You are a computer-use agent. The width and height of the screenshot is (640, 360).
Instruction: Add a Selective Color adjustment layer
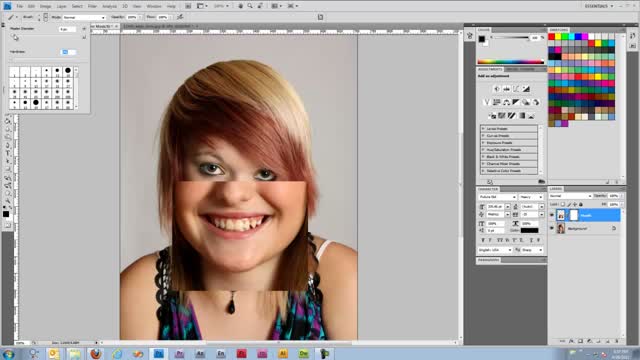pos(531,116)
